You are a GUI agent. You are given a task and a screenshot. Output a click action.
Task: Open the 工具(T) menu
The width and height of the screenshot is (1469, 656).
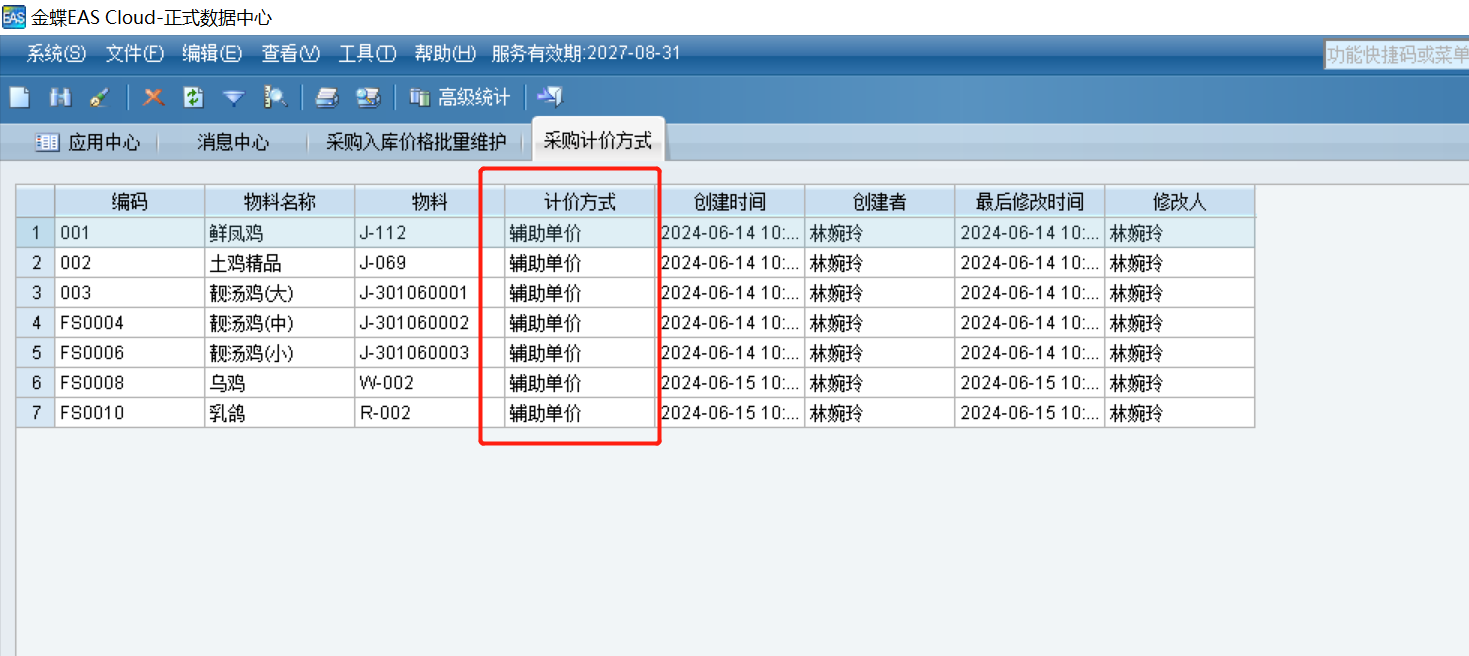[x=367, y=53]
